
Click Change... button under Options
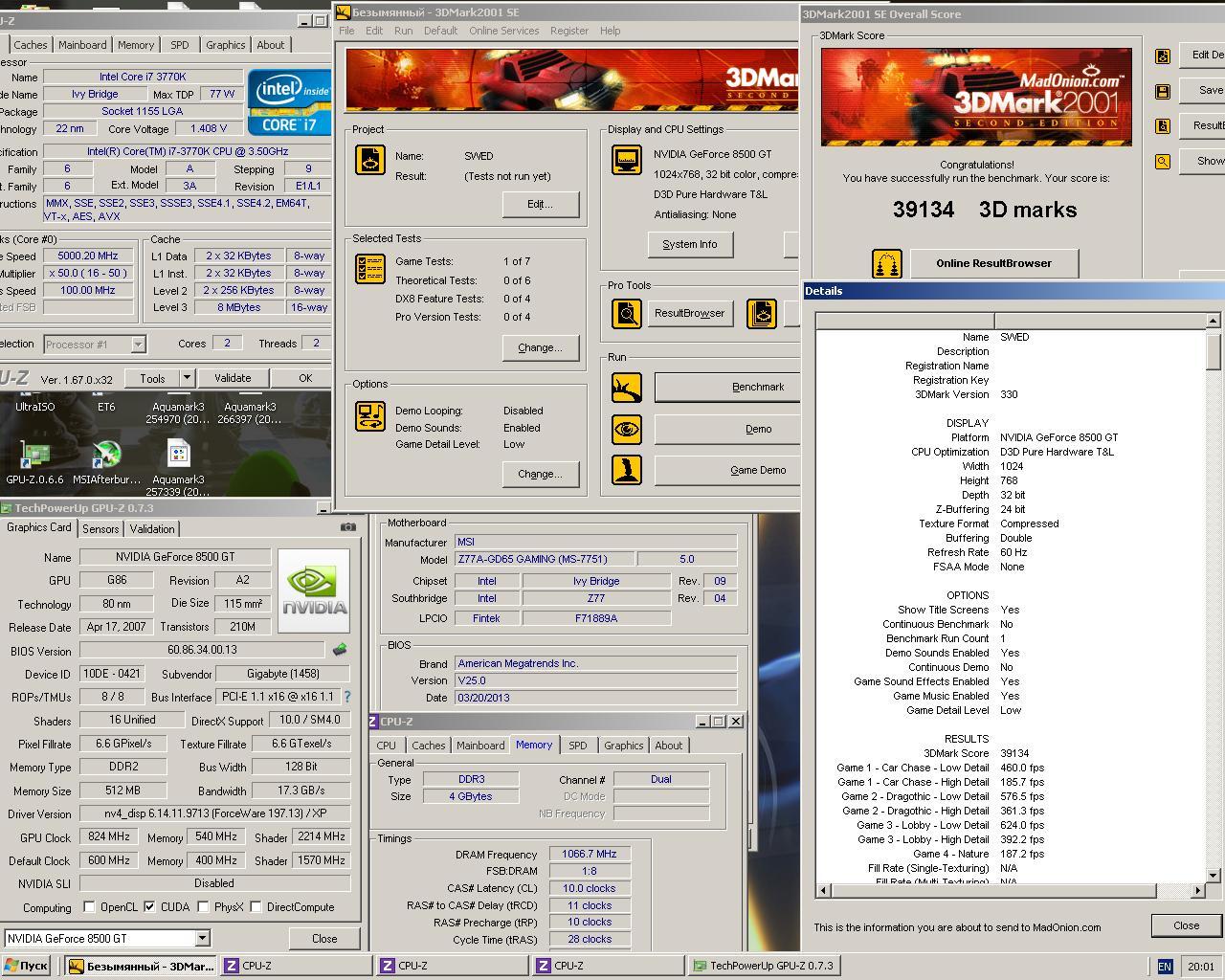click(540, 474)
